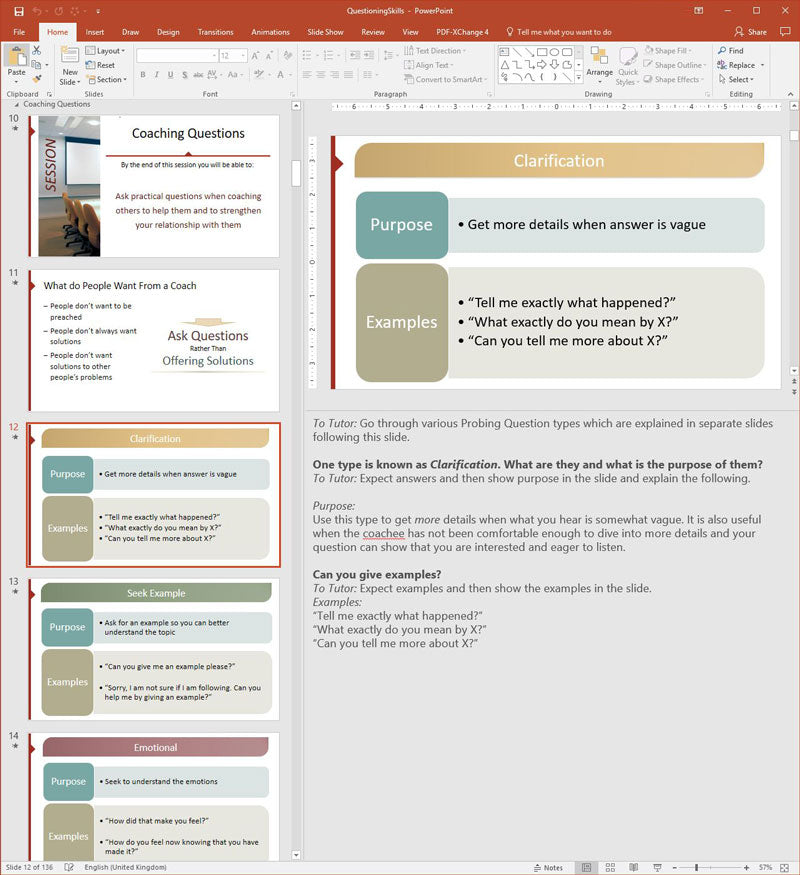This screenshot has width=800, height=875.
Task: Click the Share button
Action: click(750, 32)
